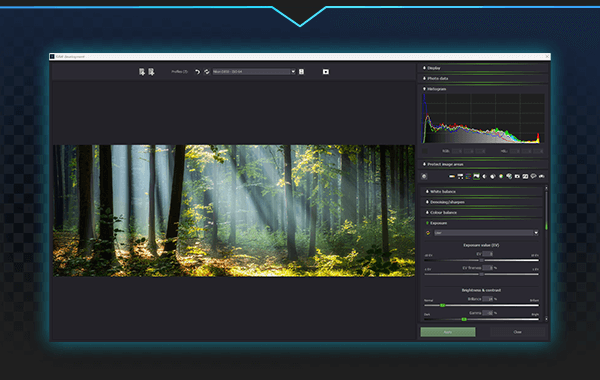The height and width of the screenshot is (380, 600).
Task: Expand the Photo data section
Action: click(484, 78)
